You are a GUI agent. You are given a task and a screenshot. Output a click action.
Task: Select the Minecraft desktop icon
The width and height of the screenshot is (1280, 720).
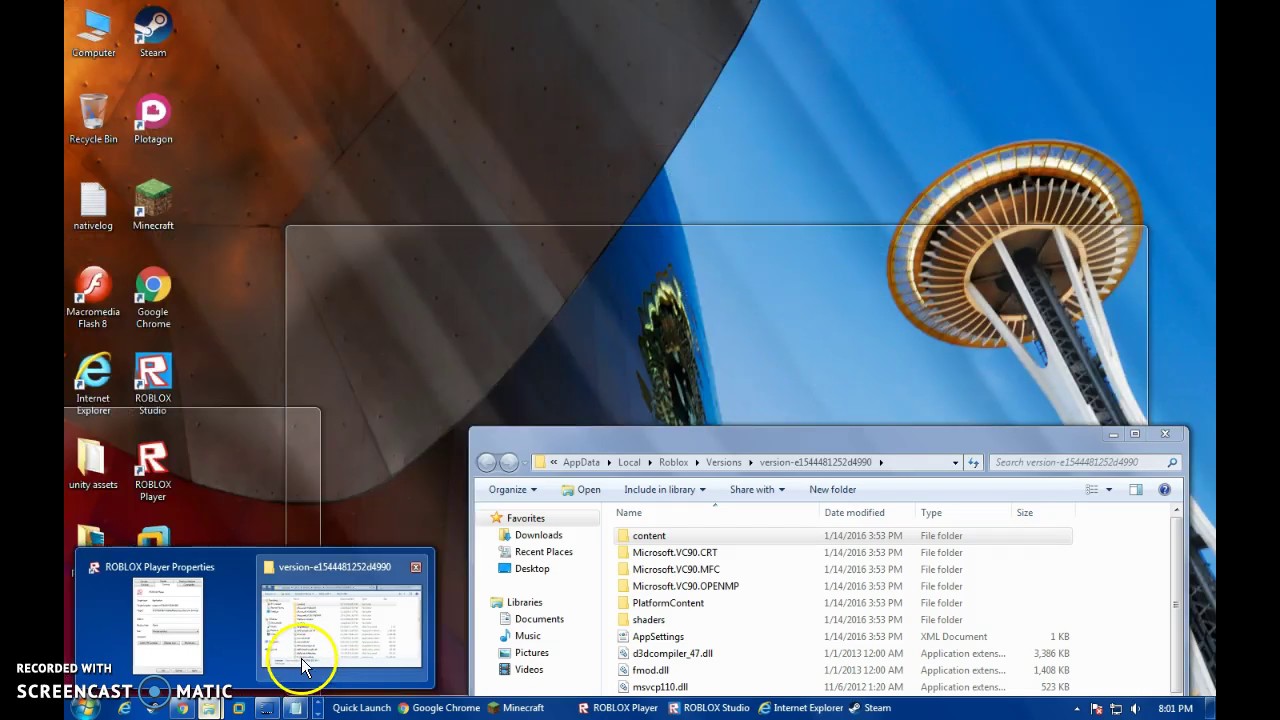point(153,206)
